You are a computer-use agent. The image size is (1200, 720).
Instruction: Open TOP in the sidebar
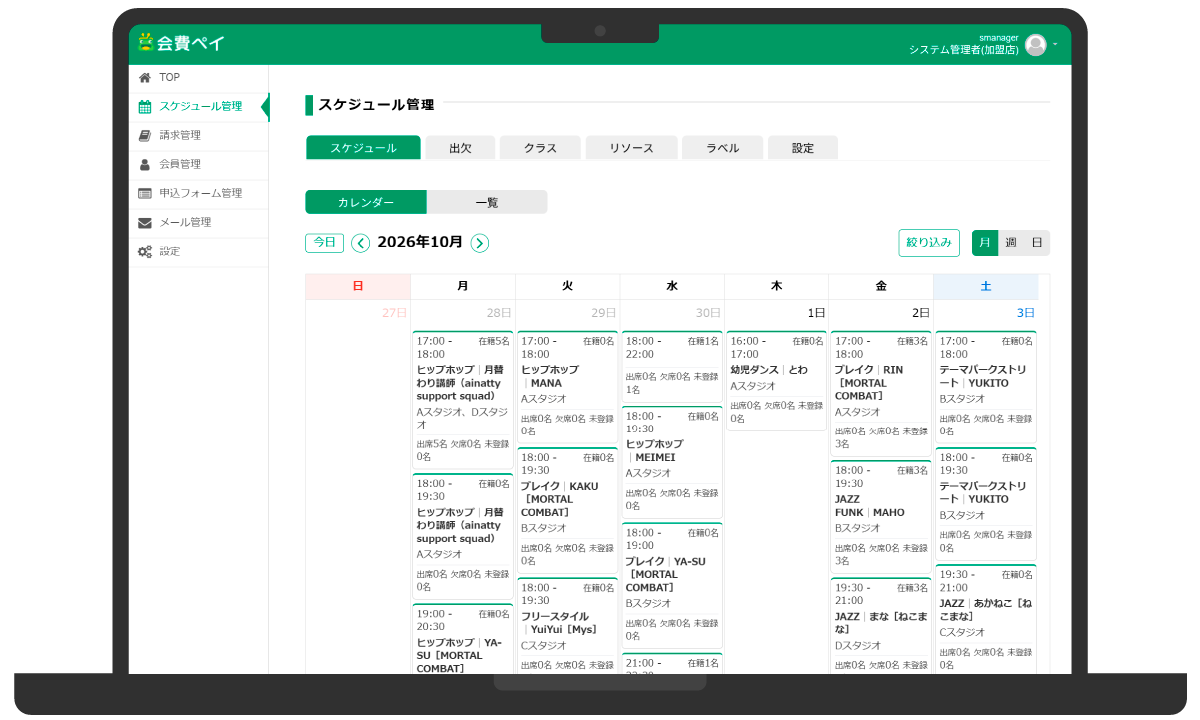(x=199, y=77)
